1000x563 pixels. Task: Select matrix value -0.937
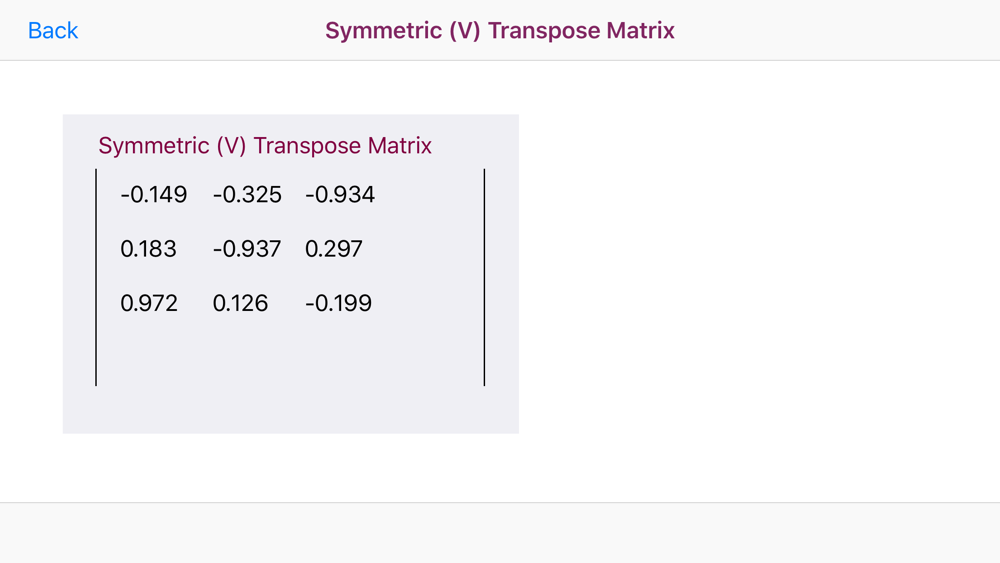(247, 249)
